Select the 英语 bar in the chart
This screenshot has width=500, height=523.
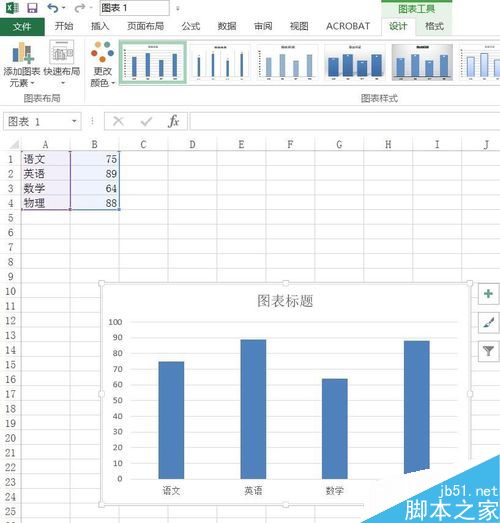point(253,409)
